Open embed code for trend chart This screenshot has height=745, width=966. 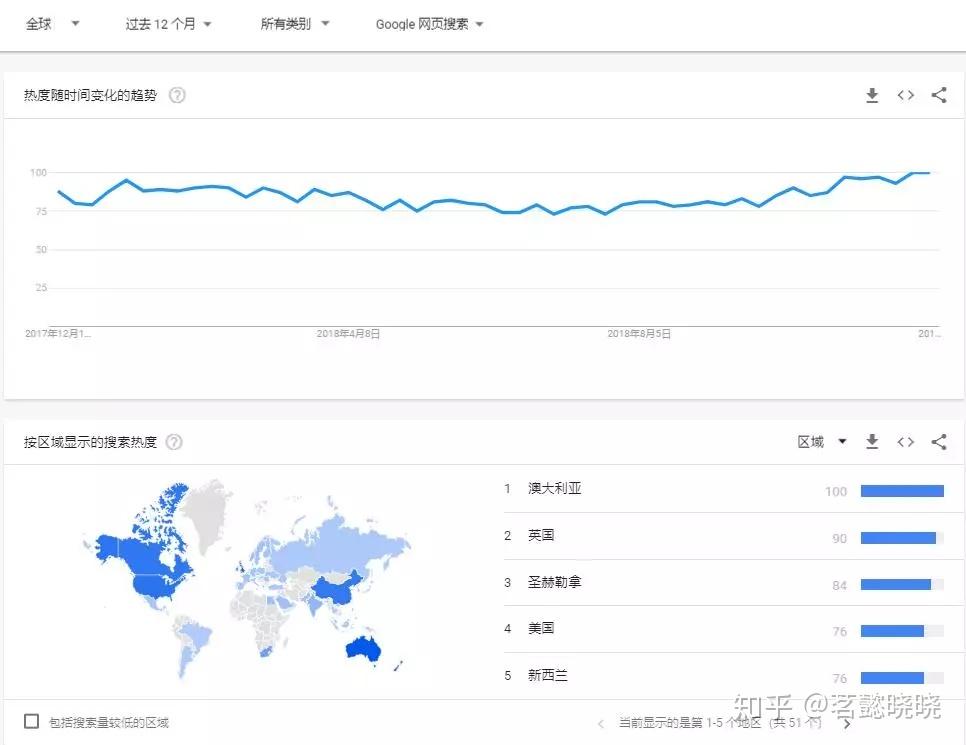click(x=905, y=95)
